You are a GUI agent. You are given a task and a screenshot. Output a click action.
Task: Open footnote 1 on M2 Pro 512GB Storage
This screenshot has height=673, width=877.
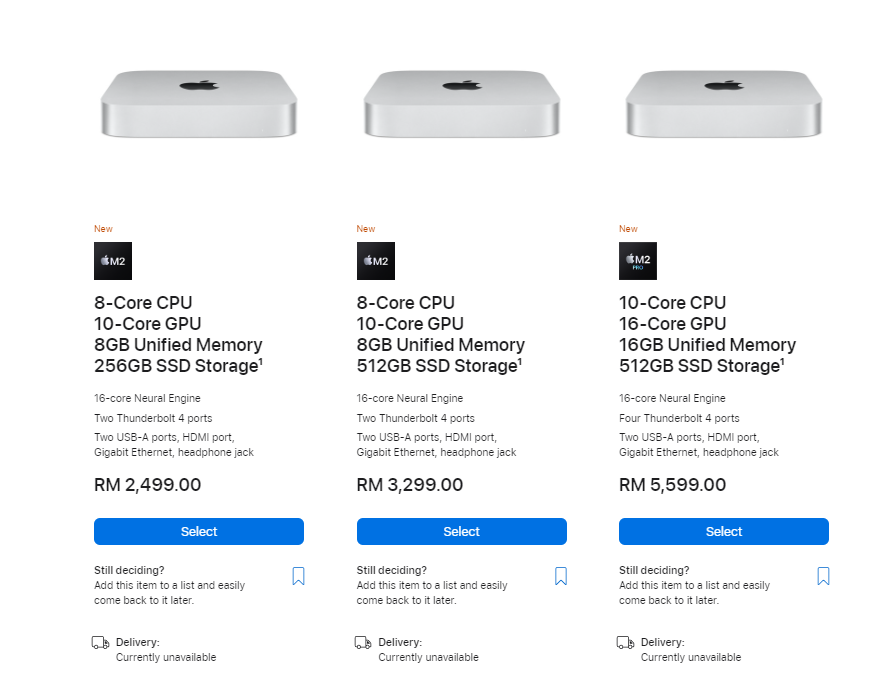click(782, 361)
